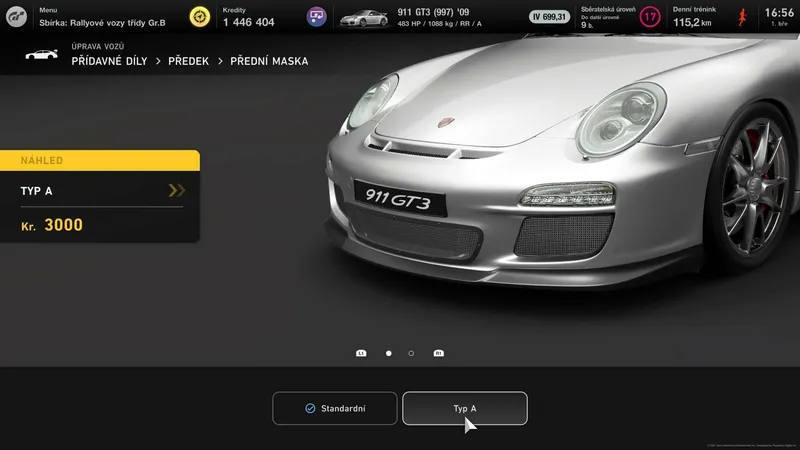Image resolution: width=800 pixels, height=450 pixels.
Task: Click the daily workout runner icon
Action: (x=742, y=17)
